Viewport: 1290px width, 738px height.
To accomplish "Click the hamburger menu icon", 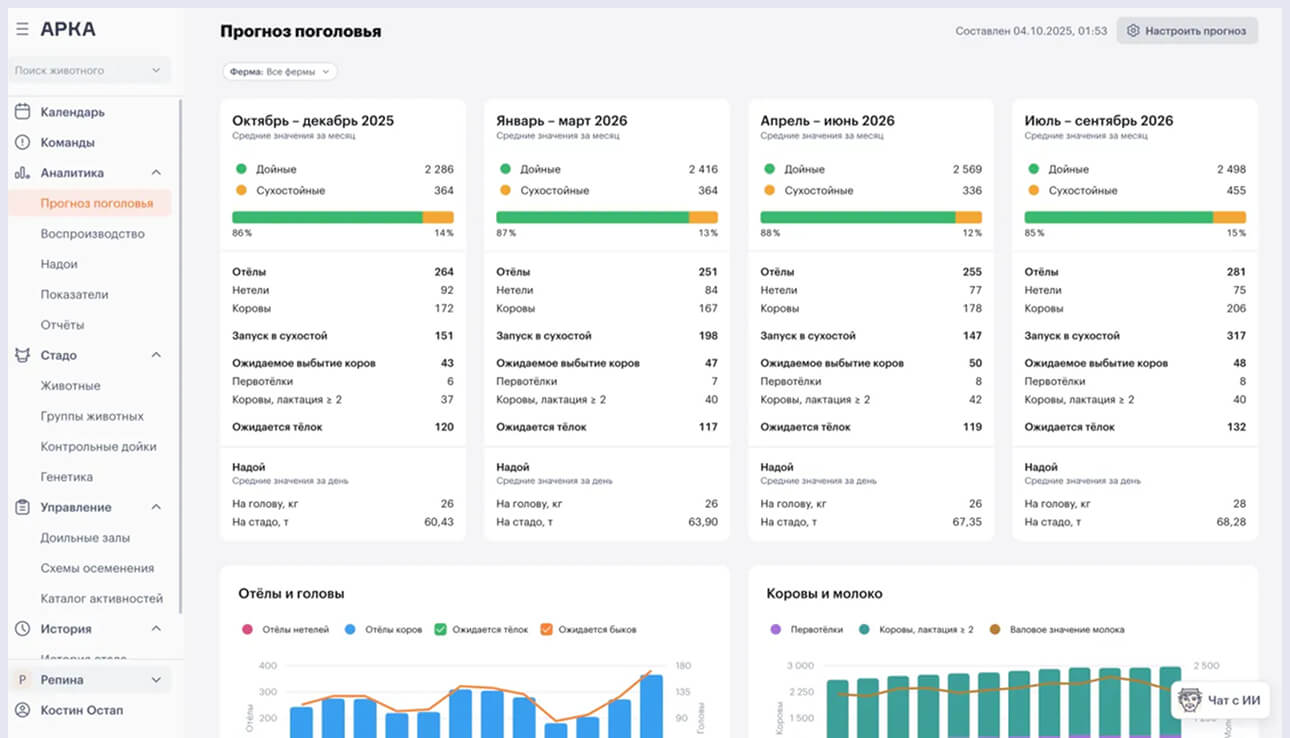I will pos(22,30).
